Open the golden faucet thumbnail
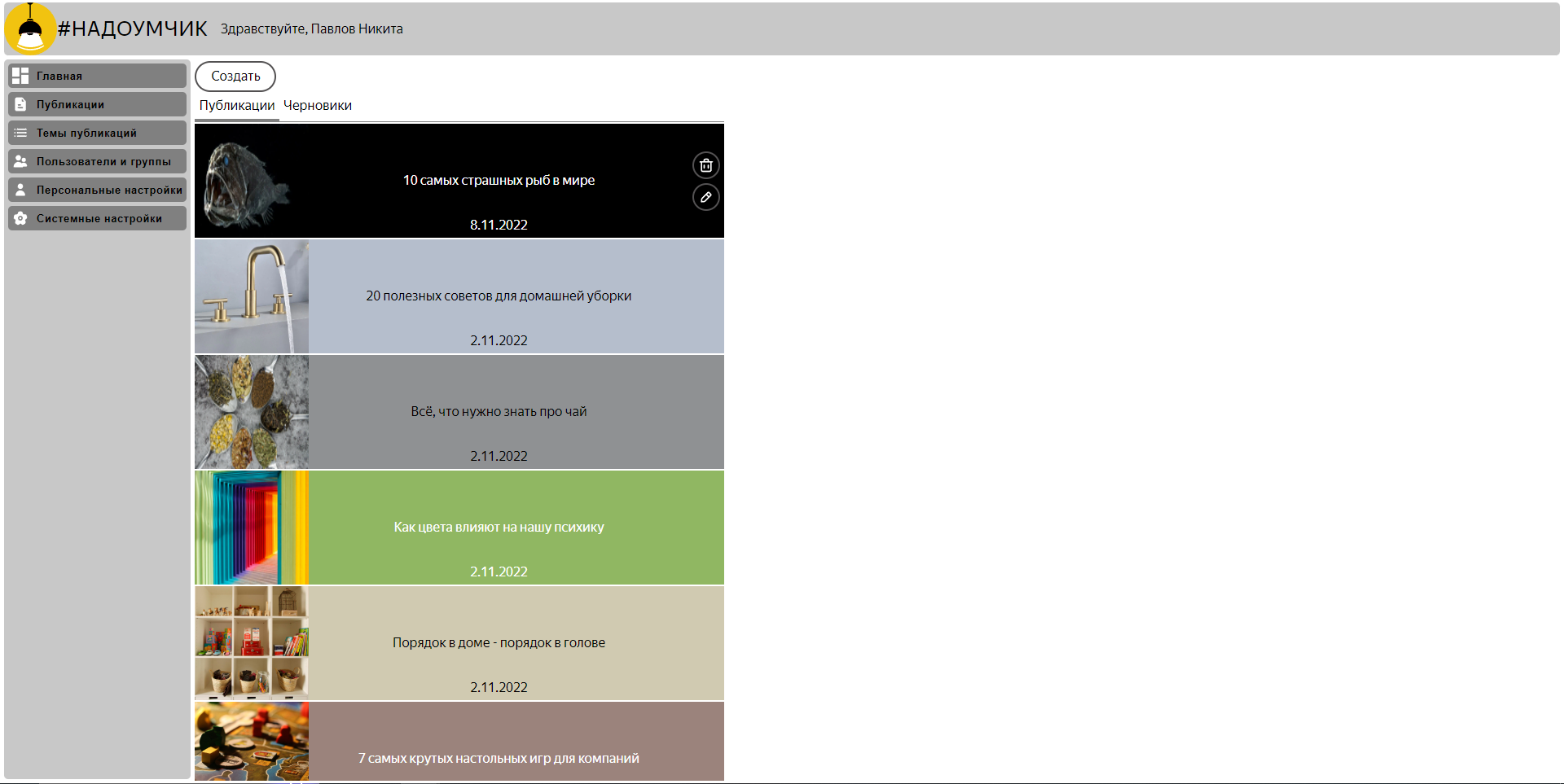 tap(252, 296)
